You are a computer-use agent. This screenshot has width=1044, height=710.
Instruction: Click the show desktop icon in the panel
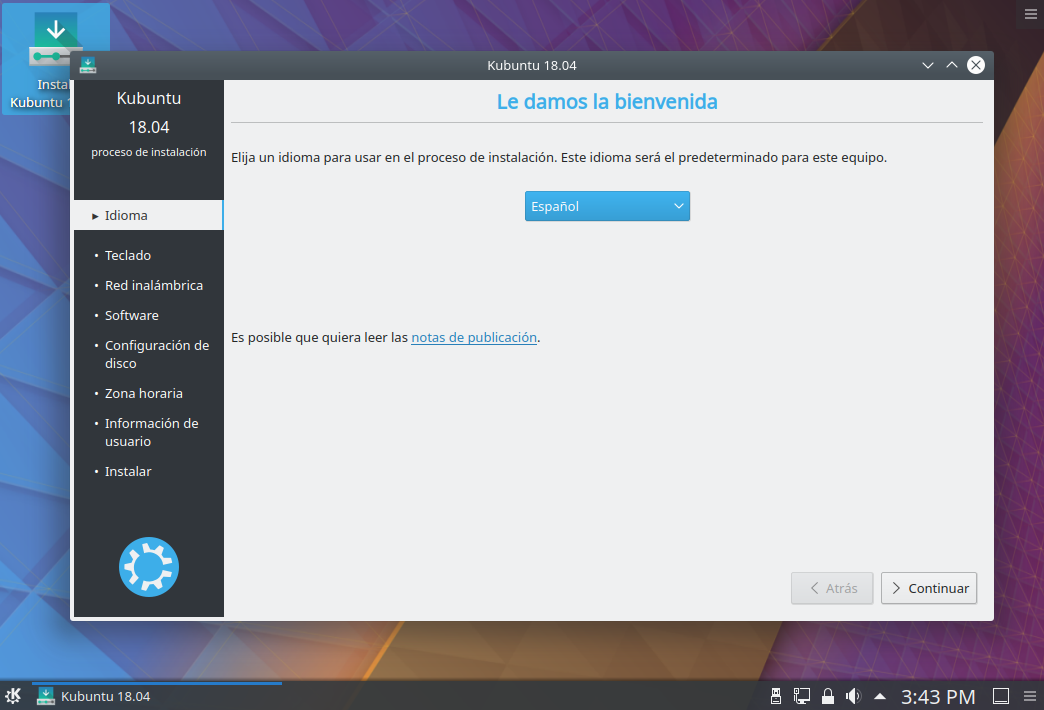click(x=1001, y=696)
